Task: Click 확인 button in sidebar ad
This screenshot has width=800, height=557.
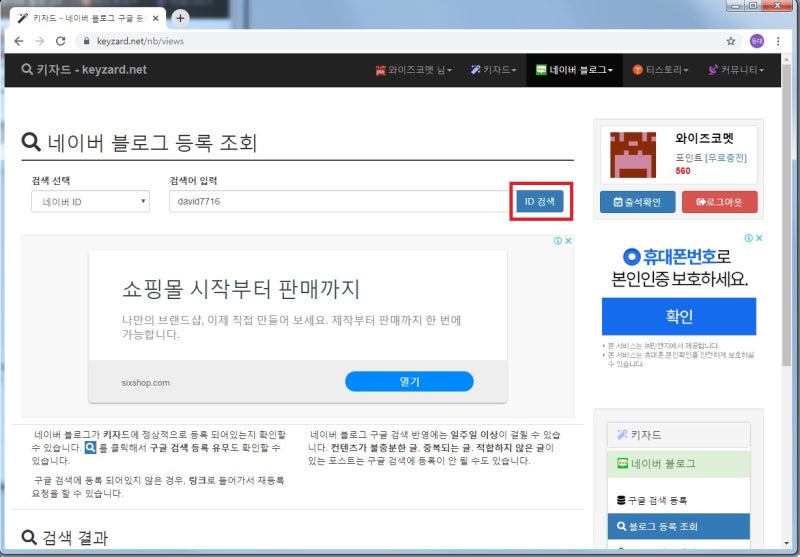Action: coord(679,316)
